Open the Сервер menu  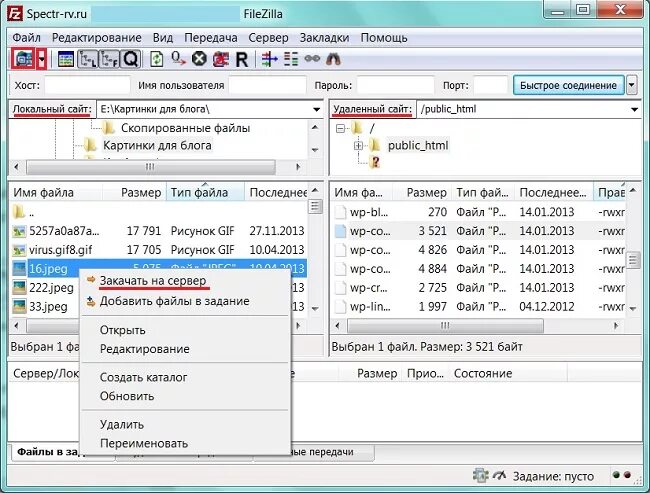pyautogui.click(x=268, y=38)
